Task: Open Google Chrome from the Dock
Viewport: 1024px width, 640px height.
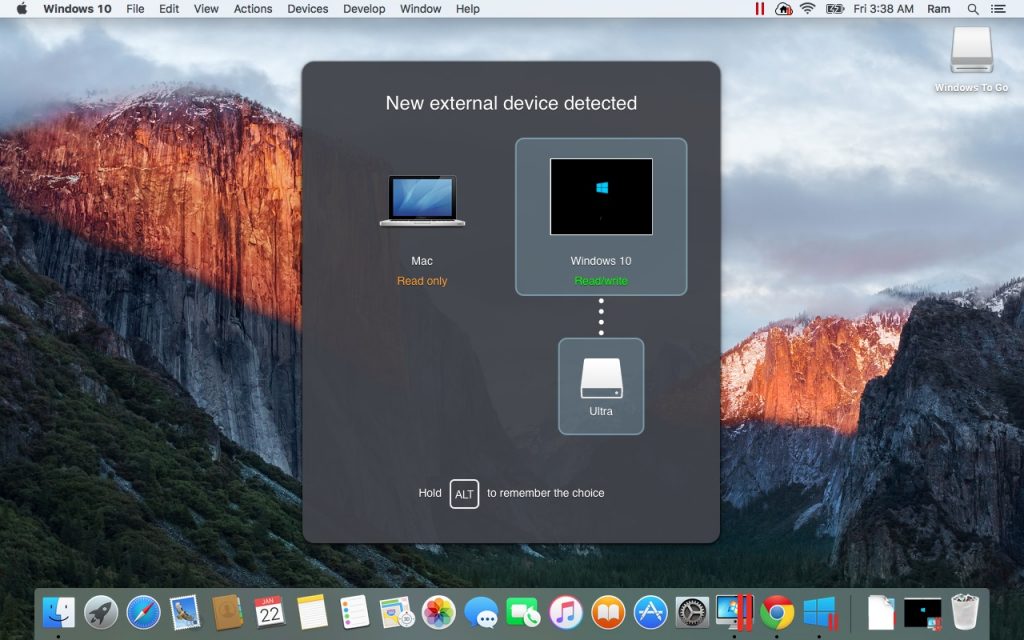Action: 780,613
